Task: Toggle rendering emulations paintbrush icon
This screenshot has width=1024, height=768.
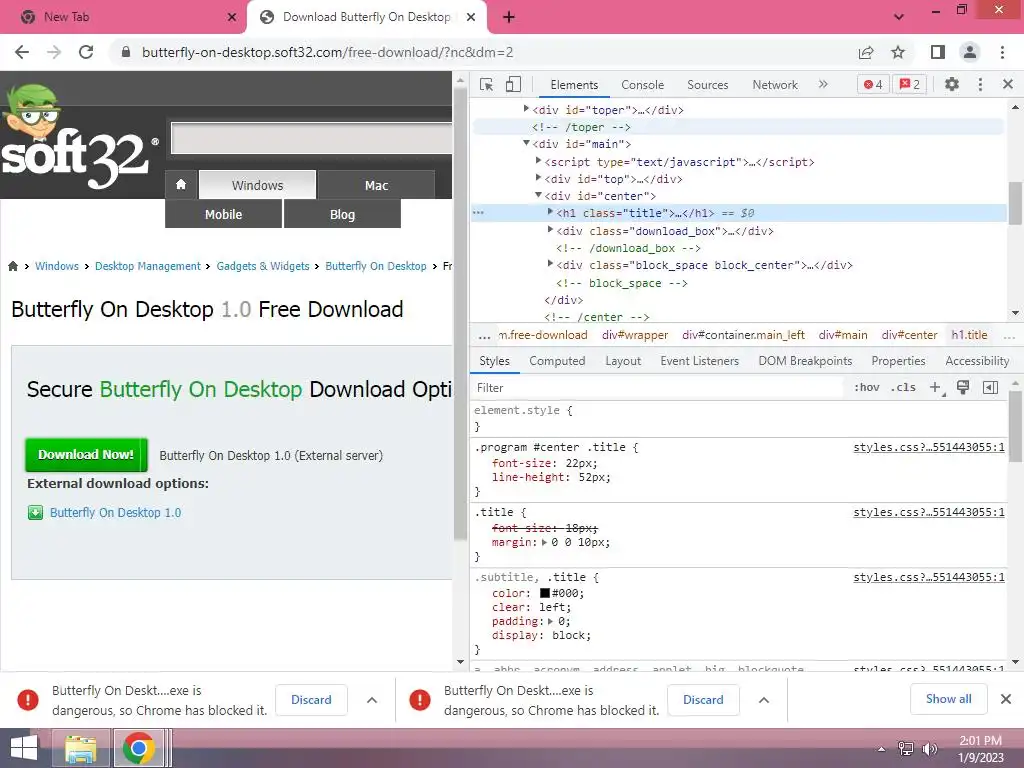Action: [963, 388]
